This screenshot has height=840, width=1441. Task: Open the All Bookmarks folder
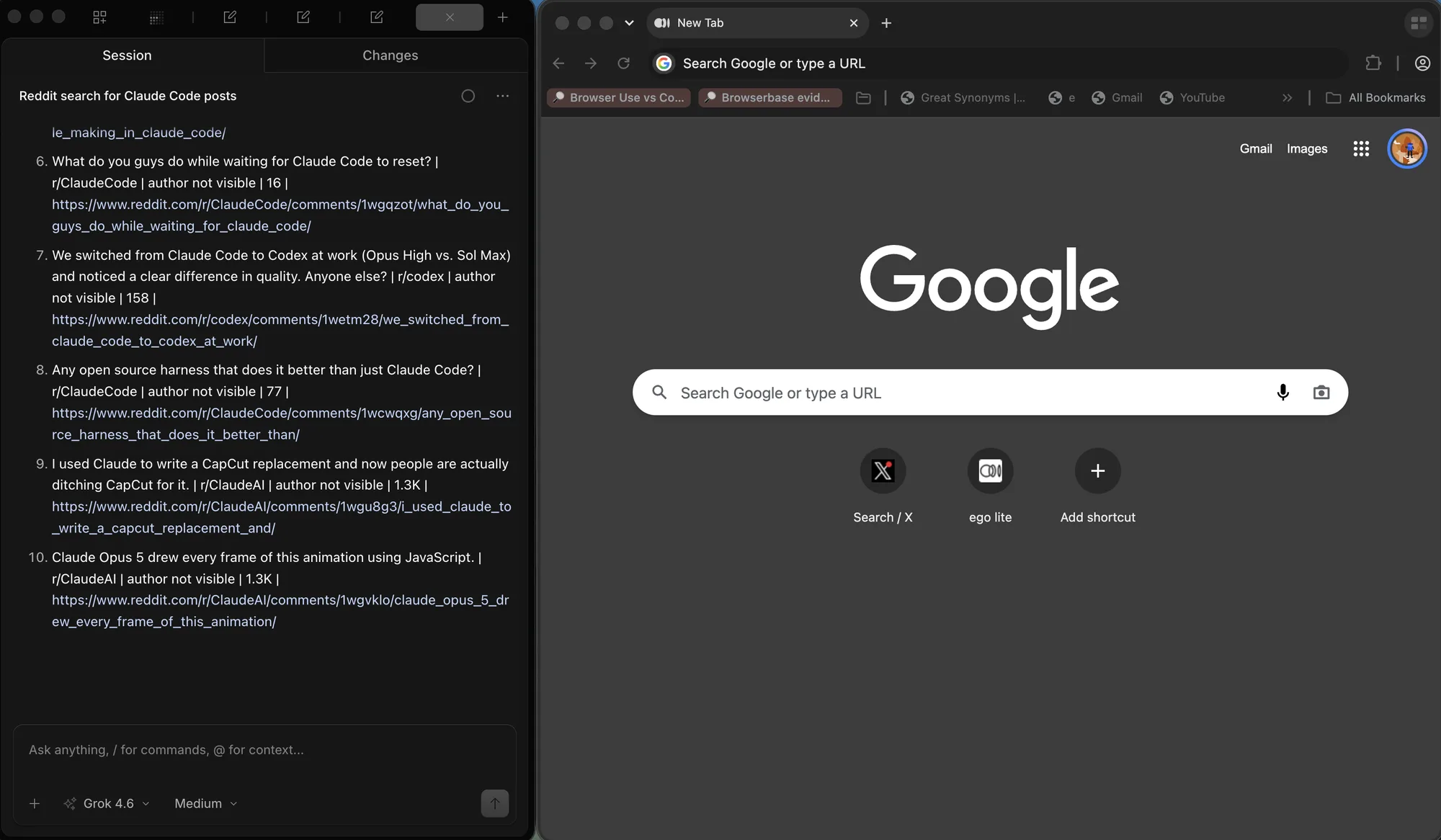pyautogui.click(x=1375, y=97)
